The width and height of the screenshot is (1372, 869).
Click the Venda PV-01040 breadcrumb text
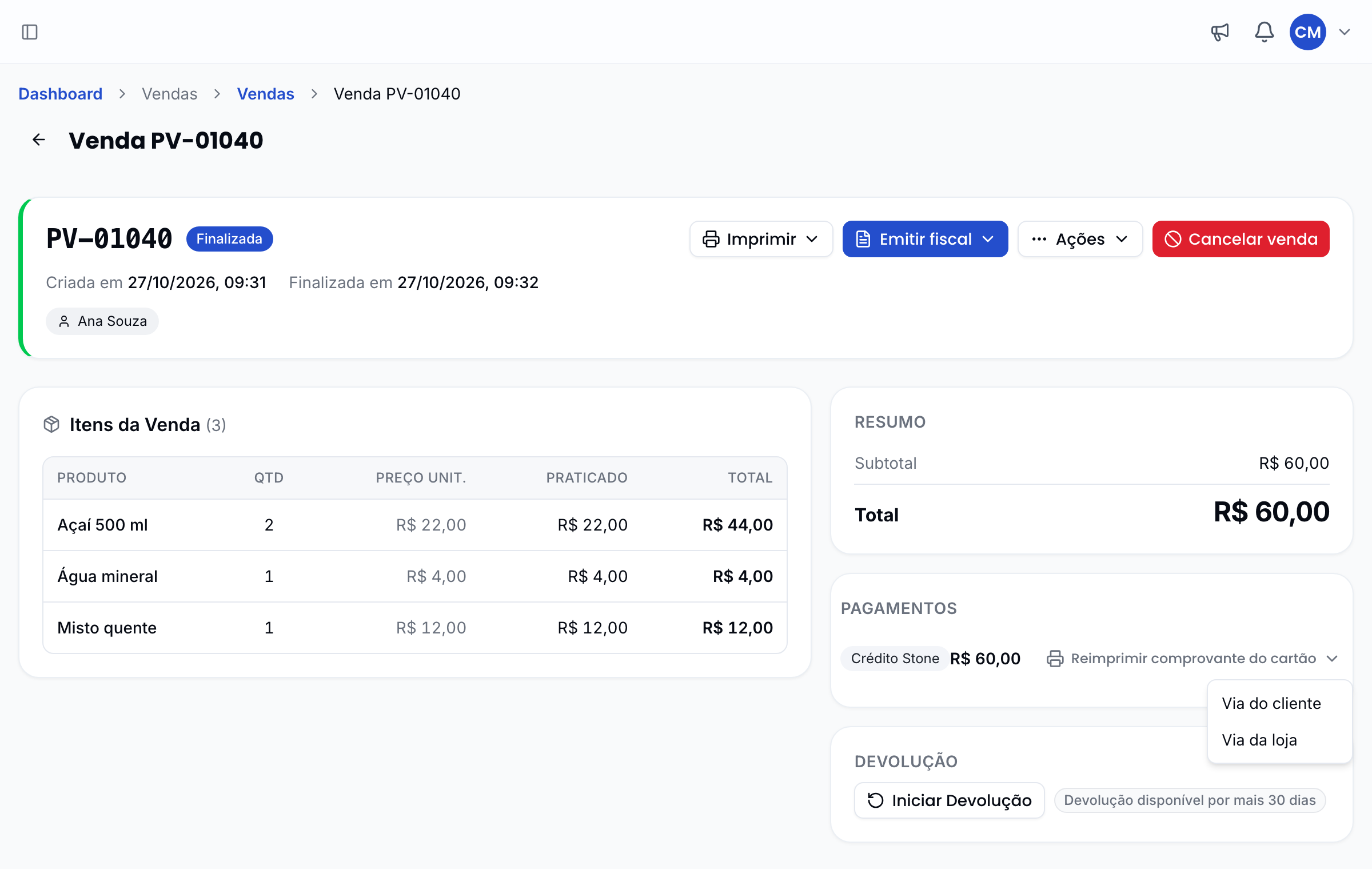tap(397, 94)
